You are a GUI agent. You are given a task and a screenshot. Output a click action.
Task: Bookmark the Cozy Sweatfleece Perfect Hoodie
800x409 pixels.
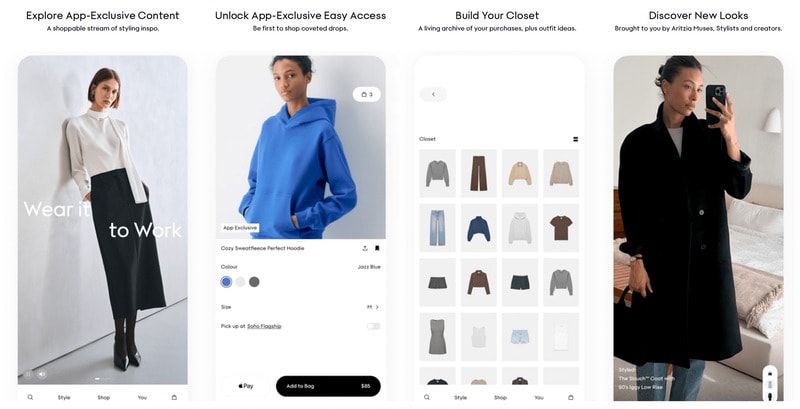377,248
